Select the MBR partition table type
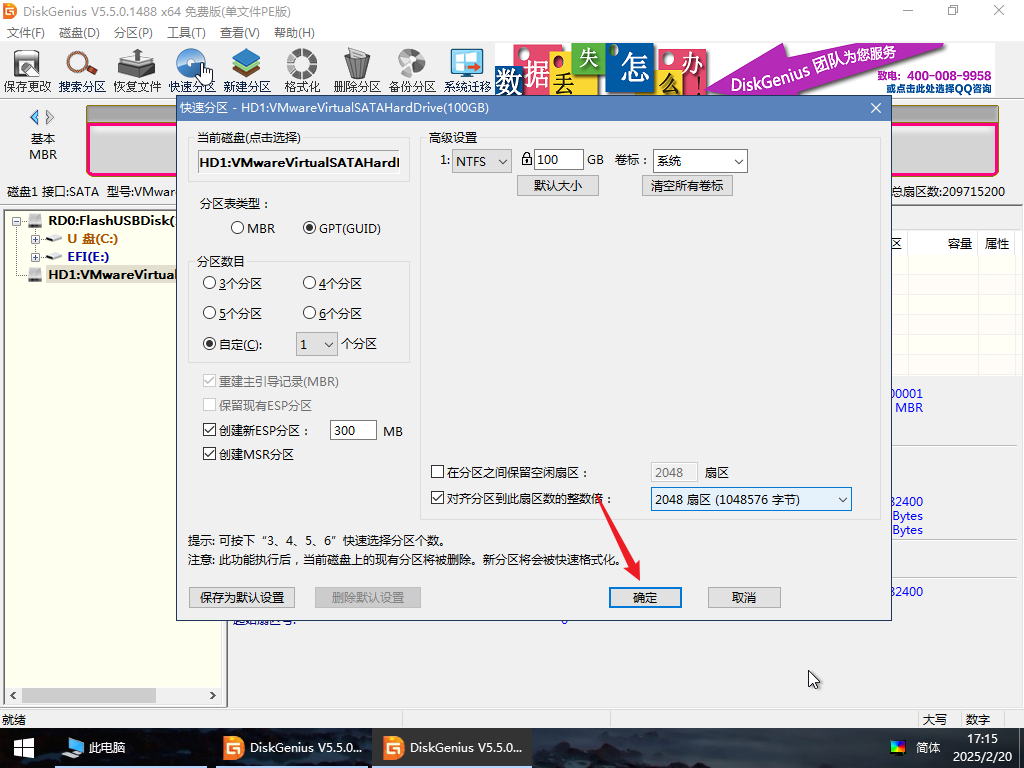Image resolution: width=1024 pixels, height=768 pixels. click(253, 228)
